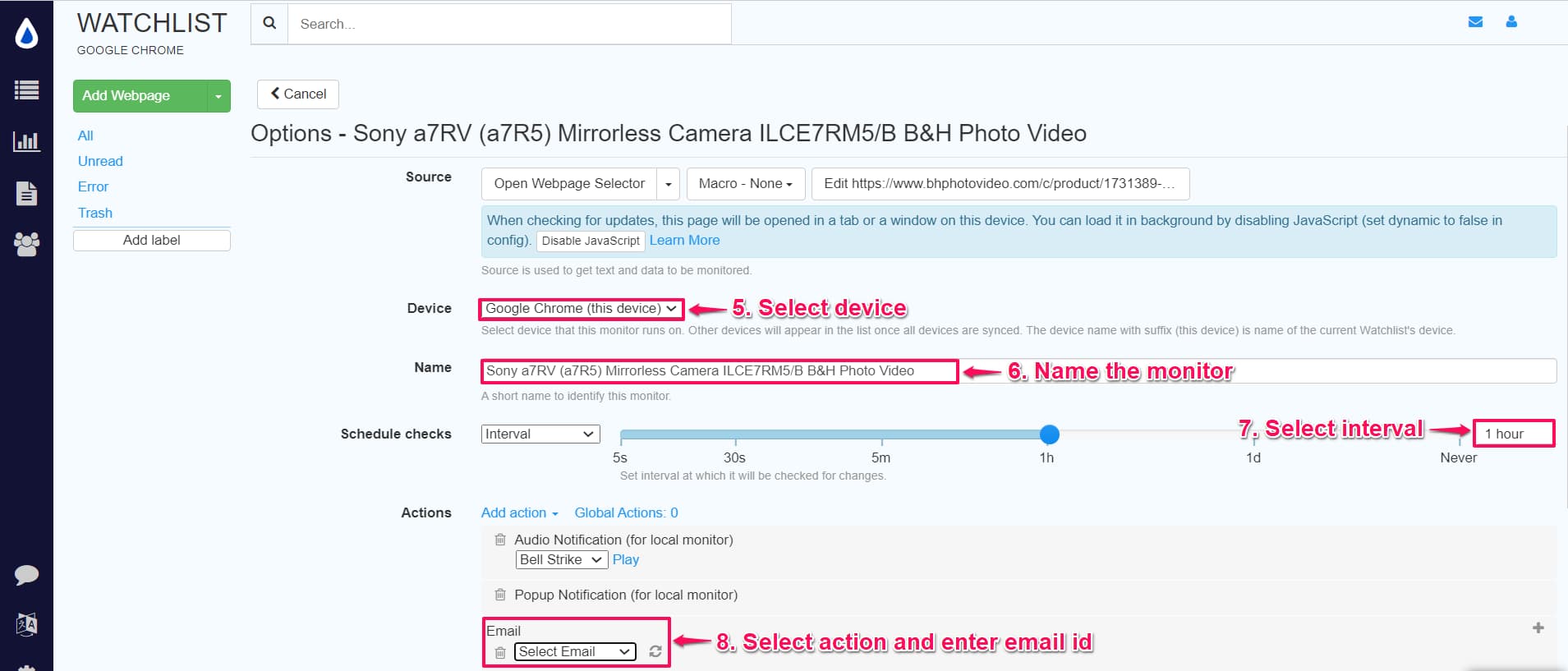This screenshot has height=671, width=1568.
Task: Open the monitors list in the sidebar
Action: point(26,90)
